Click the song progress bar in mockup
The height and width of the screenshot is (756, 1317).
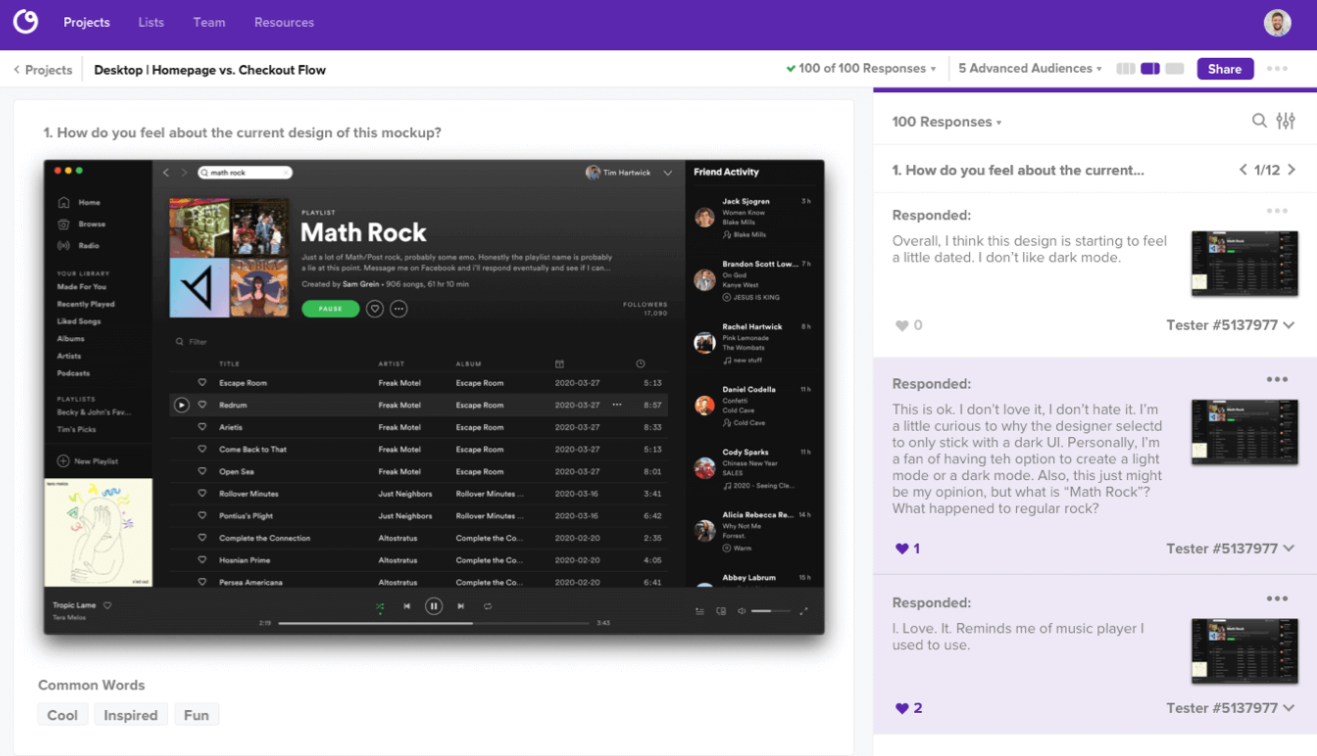click(x=434, y=623)
